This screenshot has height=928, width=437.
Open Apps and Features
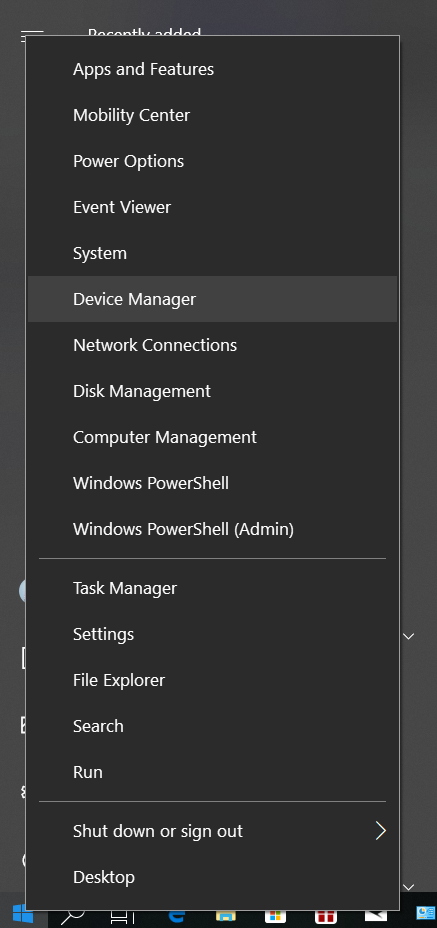[x=212, y=69]
